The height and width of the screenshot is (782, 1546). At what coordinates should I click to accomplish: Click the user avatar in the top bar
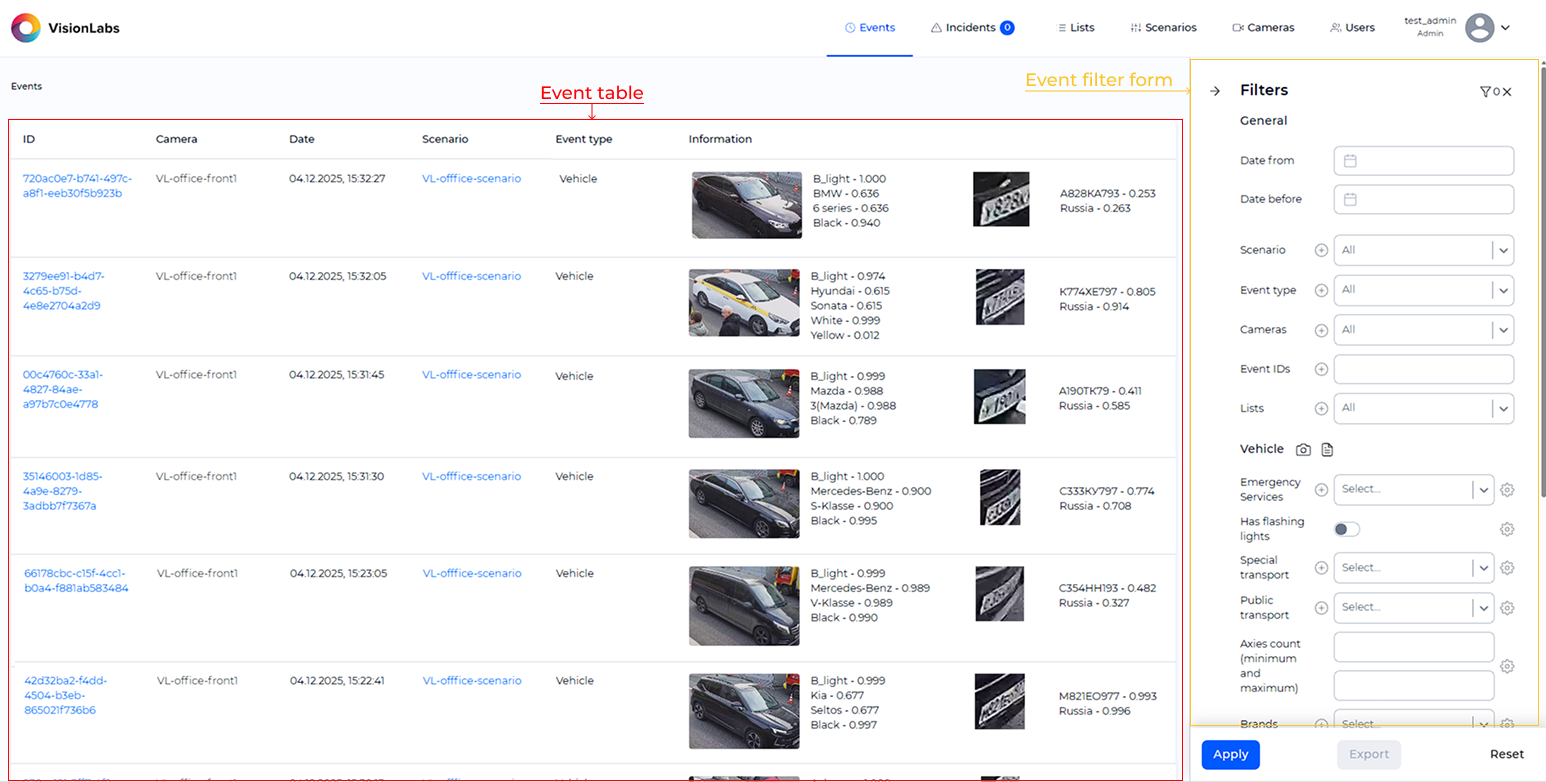click(x=1478, y=28)
